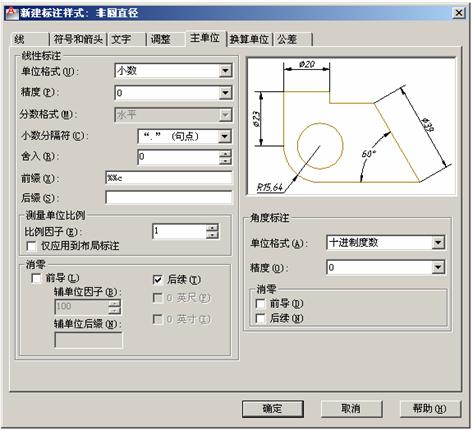Viewport: 473px width, 431px height.
Task: Switch to the 文字 tab
Action: (126, 39)
